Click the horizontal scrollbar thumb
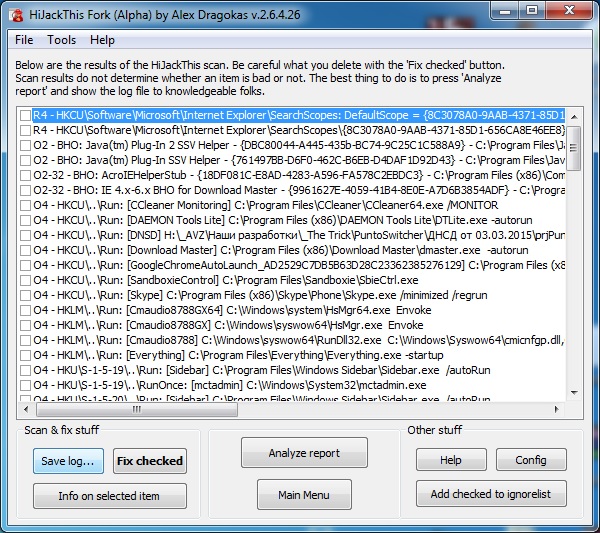The image size is (600, 533). tap(137, 409)
